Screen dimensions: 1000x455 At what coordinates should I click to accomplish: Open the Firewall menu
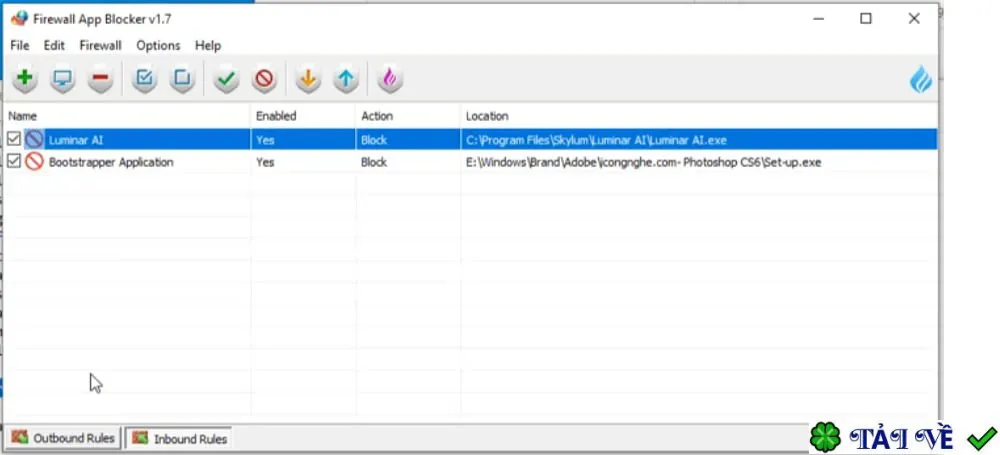[x=100, y=45]
